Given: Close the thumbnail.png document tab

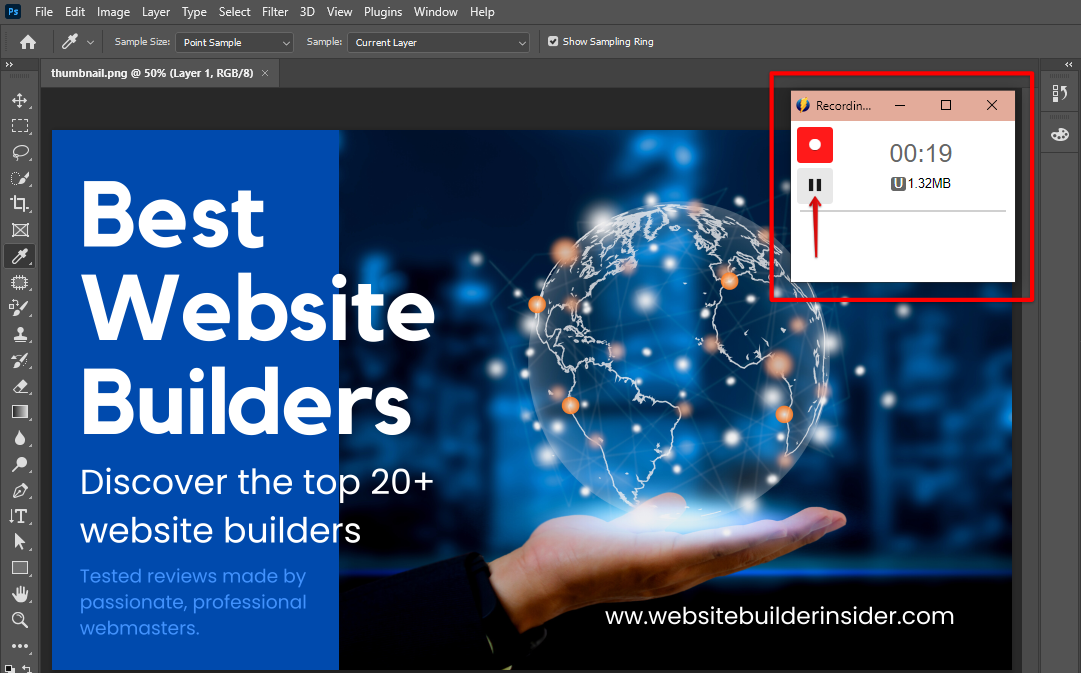Looking at the screenshot, I should [x=265, y=73].
